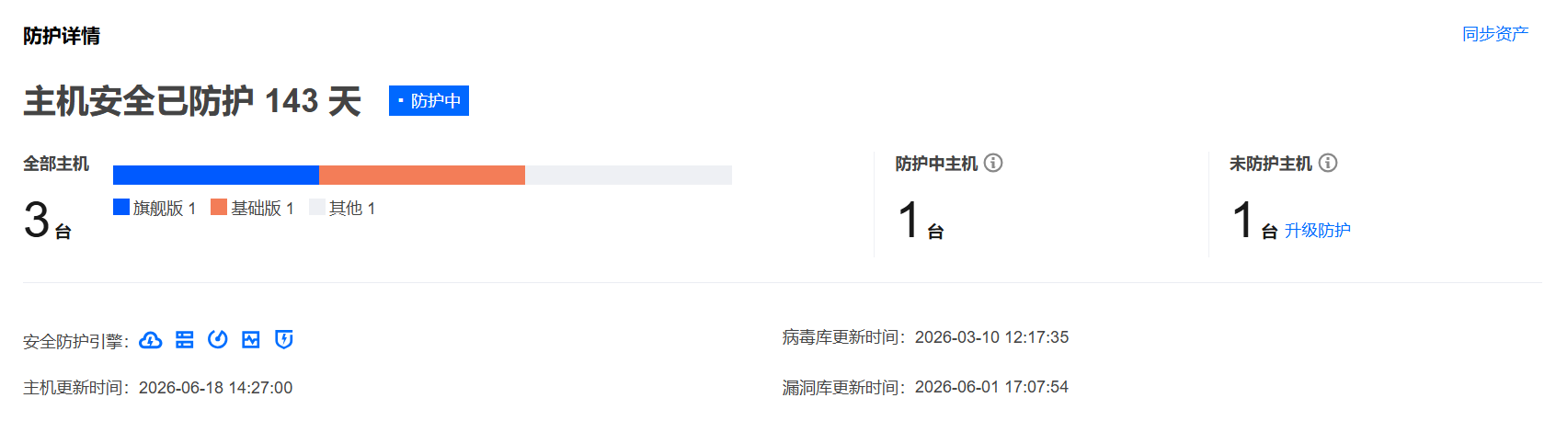
Task: Click the 防护中 status badge
Action: coord(429,101)
